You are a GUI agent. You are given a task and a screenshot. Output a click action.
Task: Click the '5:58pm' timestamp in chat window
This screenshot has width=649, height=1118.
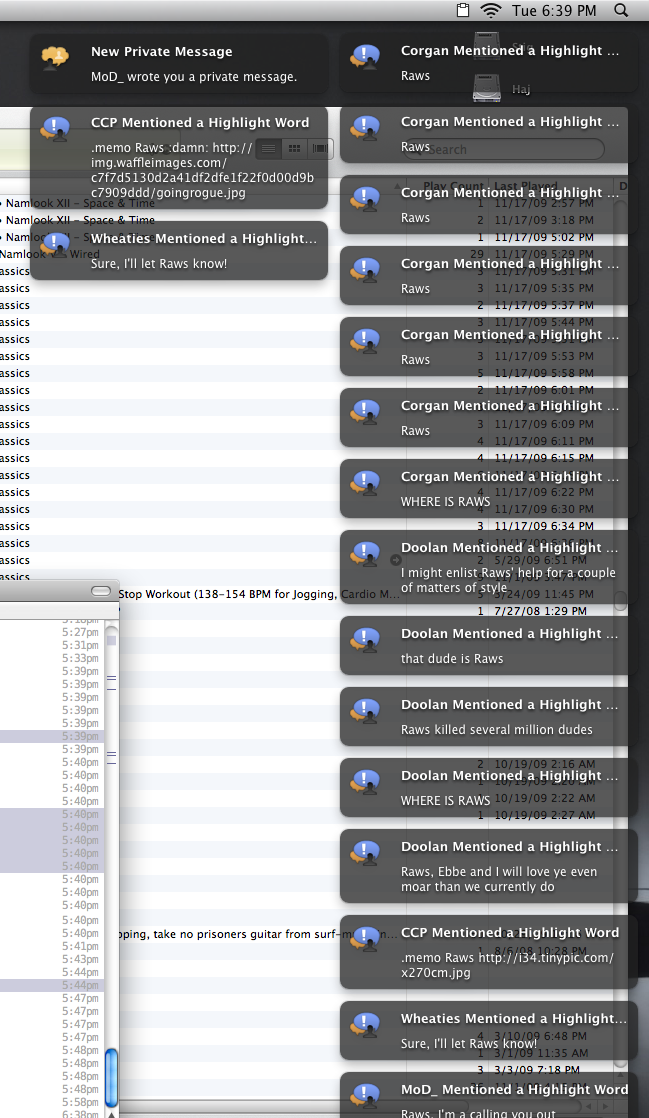click(80, 1102)
